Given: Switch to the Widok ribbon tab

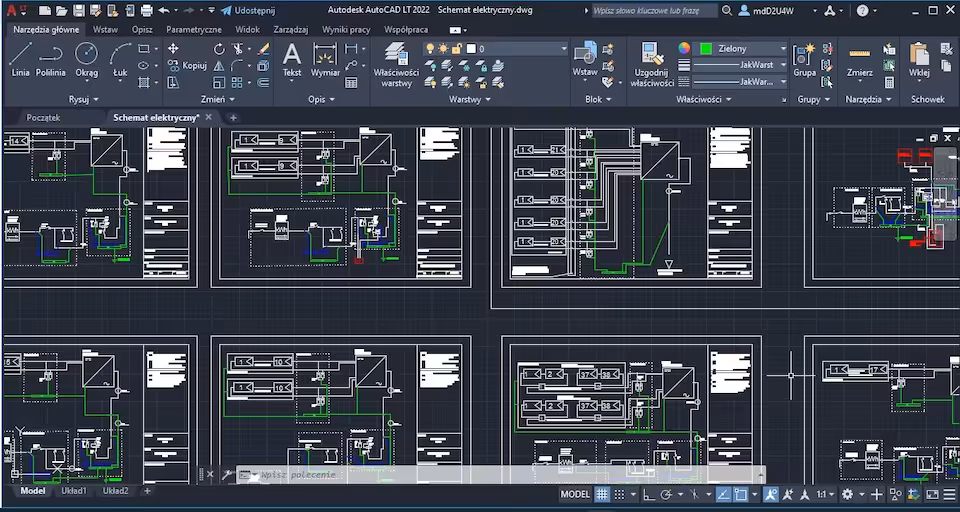Looking at the screenshot, I should [x=247, y=29].
